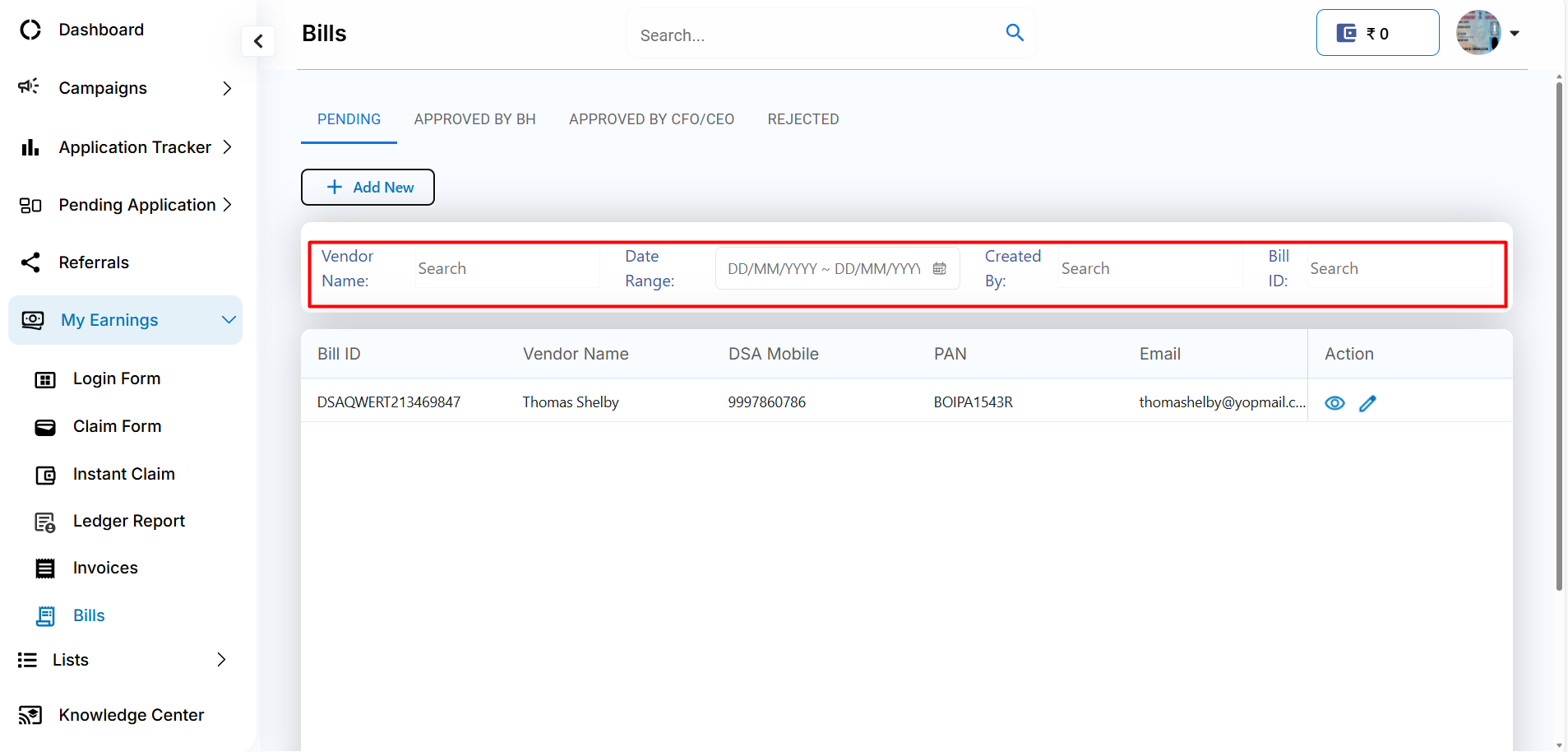The height and width of the screenshot is (752, 1568).
Task: Expand the Campaigns menu
Action: coord(227,88)
